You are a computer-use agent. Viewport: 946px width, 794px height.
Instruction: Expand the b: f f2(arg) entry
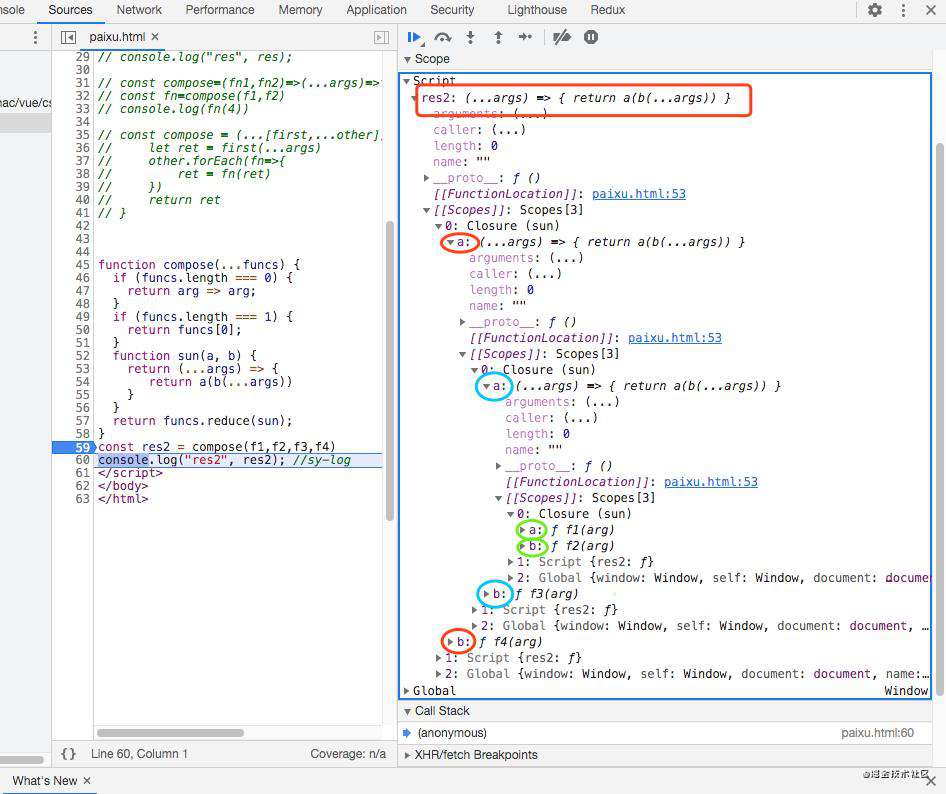[x=523, y=546]
